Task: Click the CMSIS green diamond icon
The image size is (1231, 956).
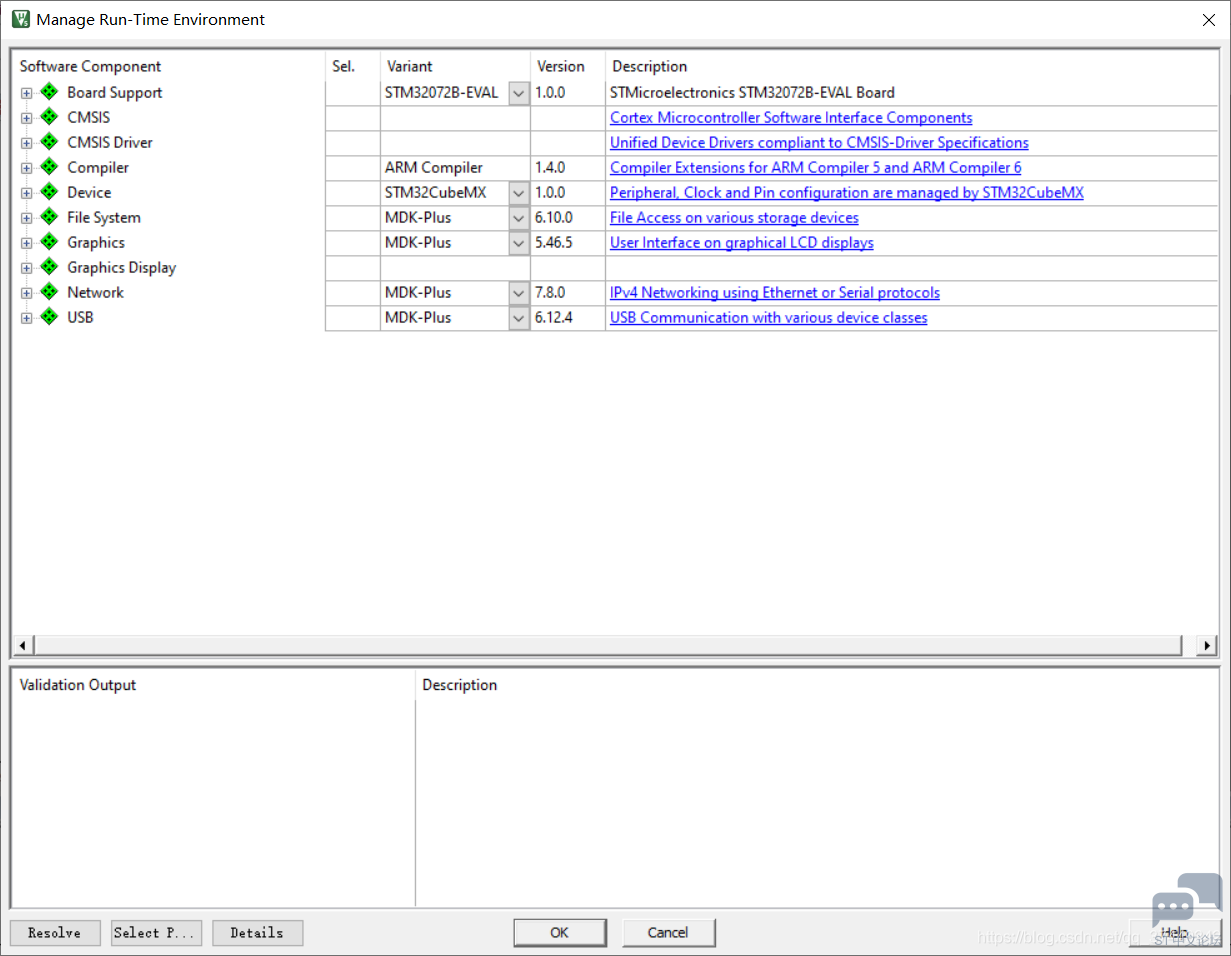Action: [49, 117]
